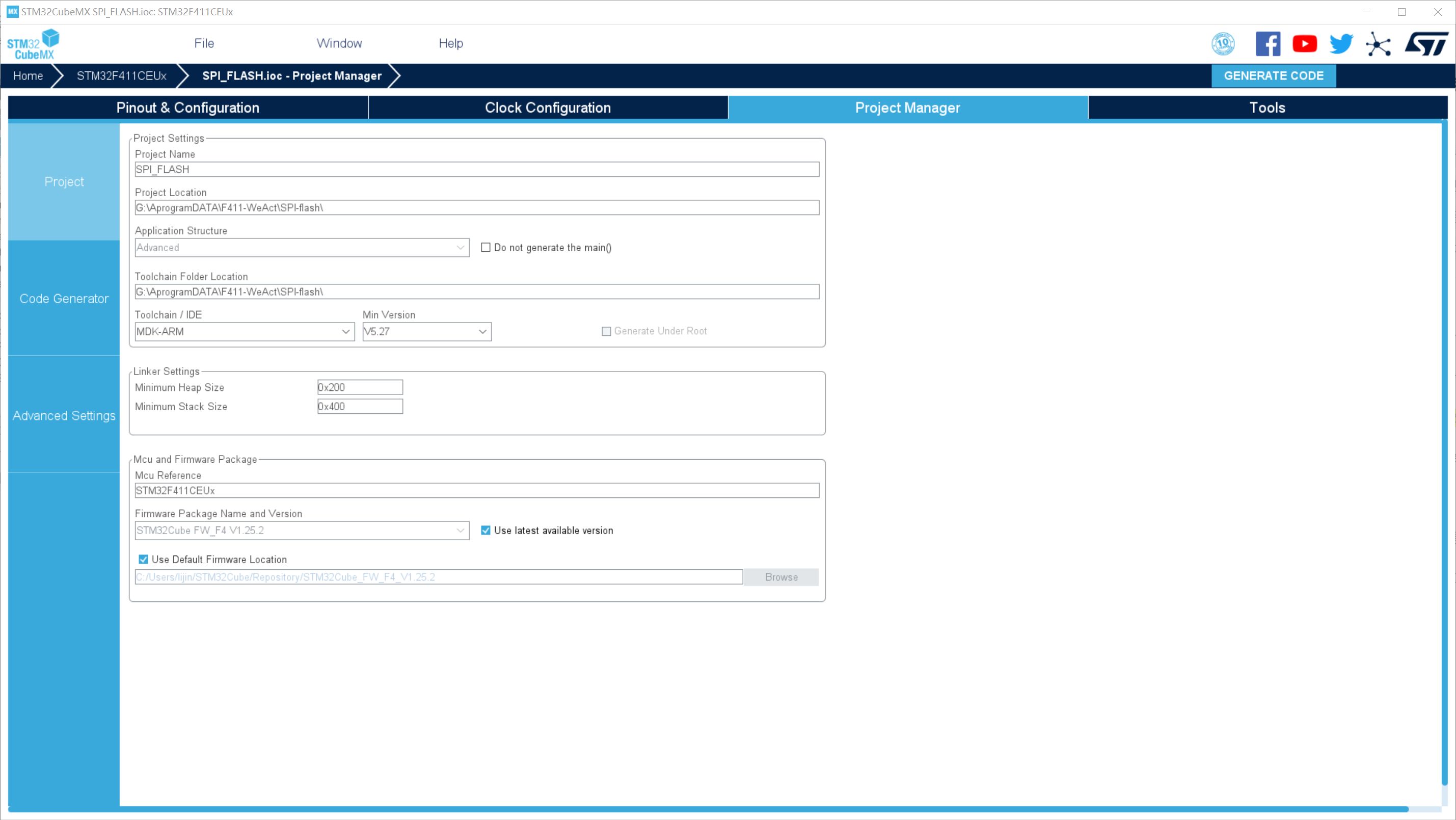Open the YouTube icon link
This screenshot has width=1456, height=820.
tap(1305, 43)
